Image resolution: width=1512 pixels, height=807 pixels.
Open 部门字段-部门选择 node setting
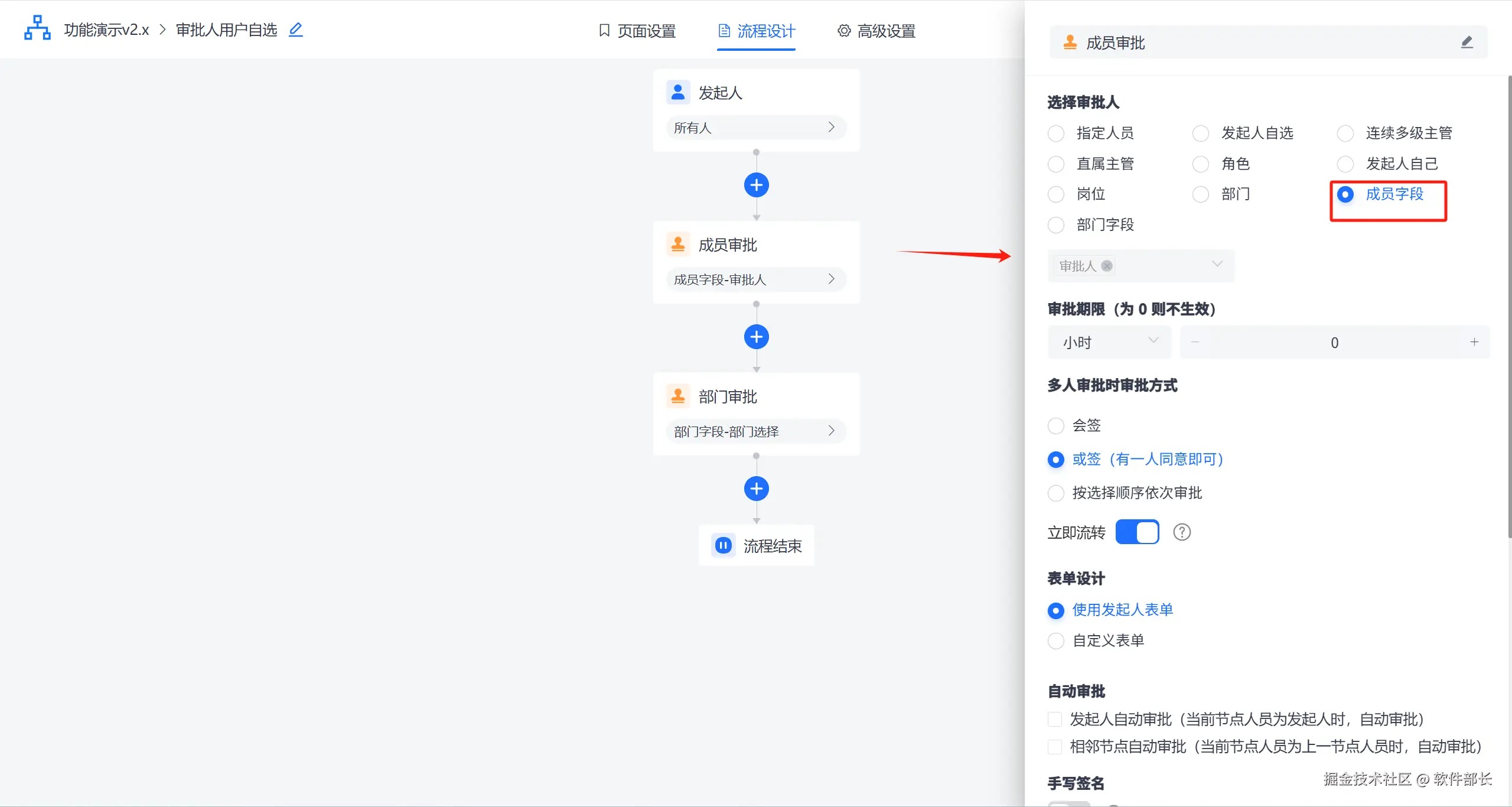click(x=756, y=431)
